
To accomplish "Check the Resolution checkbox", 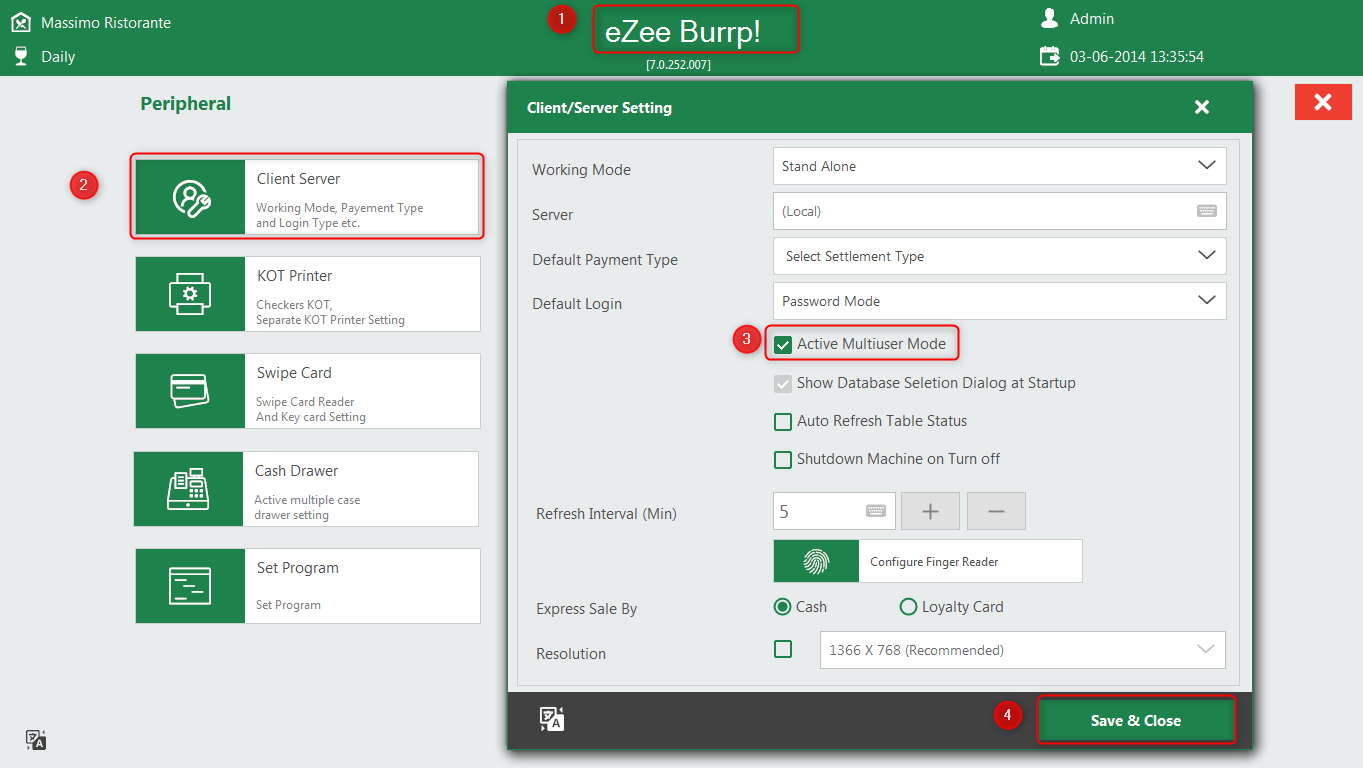I will tap(783, 649).
